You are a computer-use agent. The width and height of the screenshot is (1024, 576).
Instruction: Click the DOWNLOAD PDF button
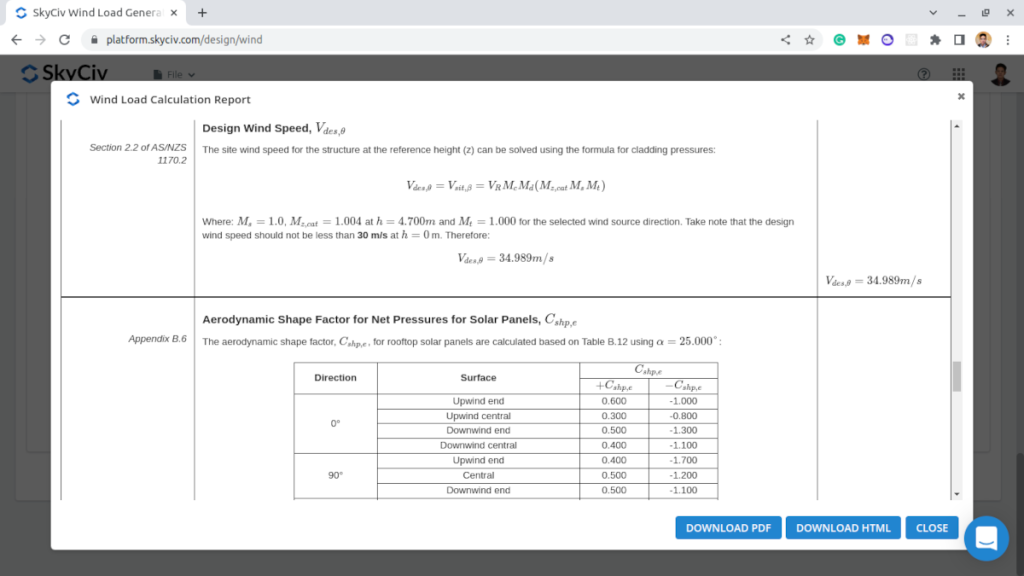tap(728, 527)
